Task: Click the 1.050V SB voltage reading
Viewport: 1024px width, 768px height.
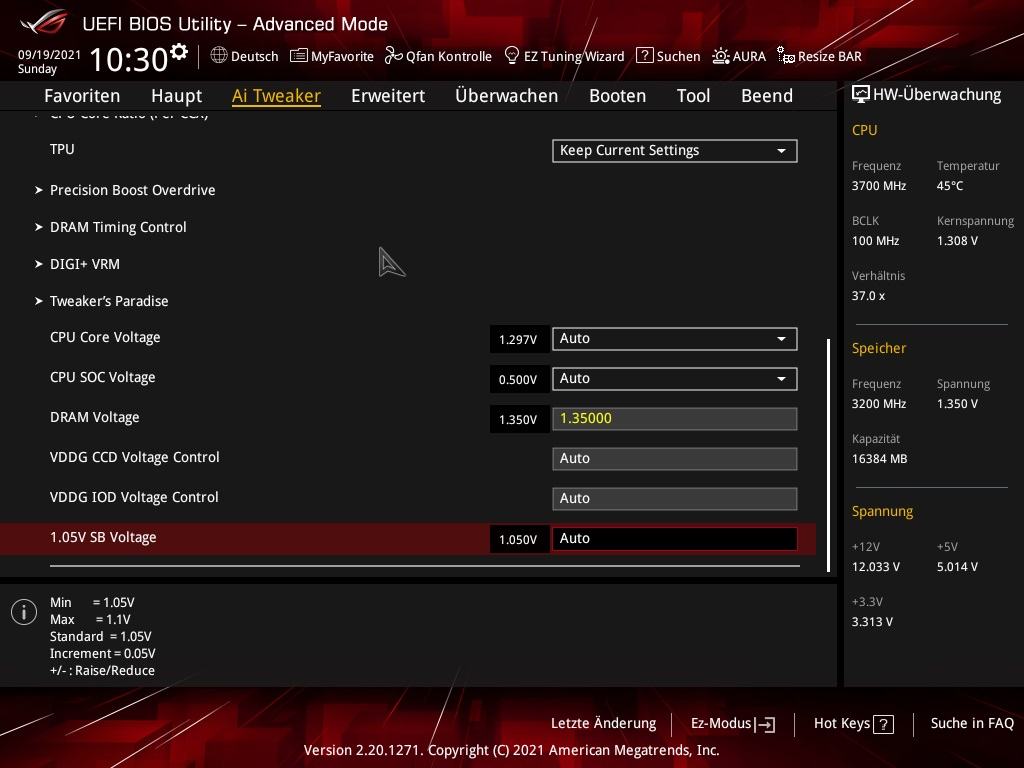Action: pos(519,539)
